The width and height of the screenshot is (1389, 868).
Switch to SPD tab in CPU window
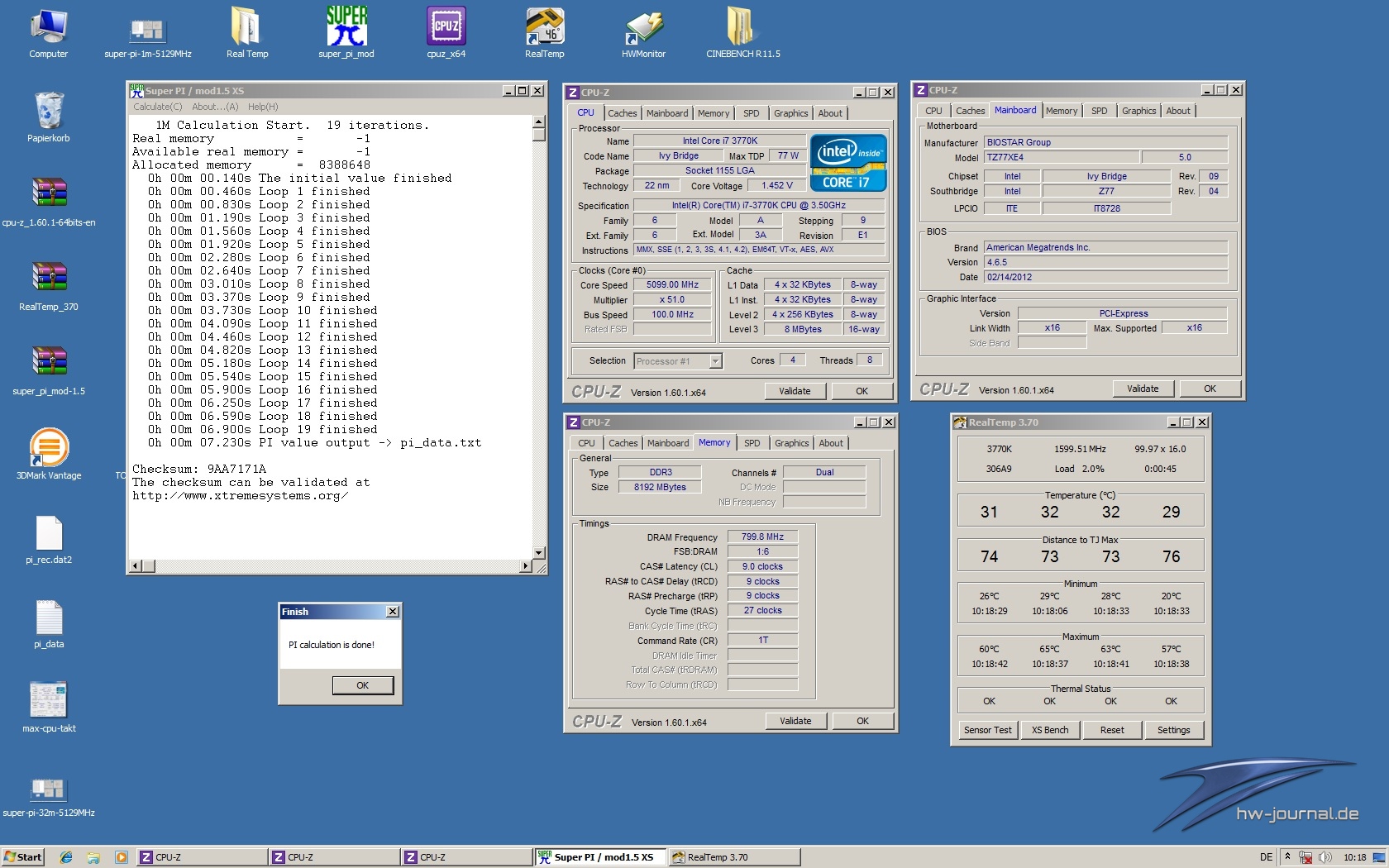pos(751,113)
